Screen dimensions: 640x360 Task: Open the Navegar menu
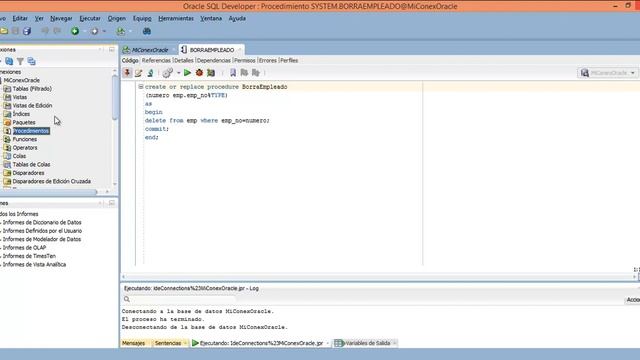point(61,18)
